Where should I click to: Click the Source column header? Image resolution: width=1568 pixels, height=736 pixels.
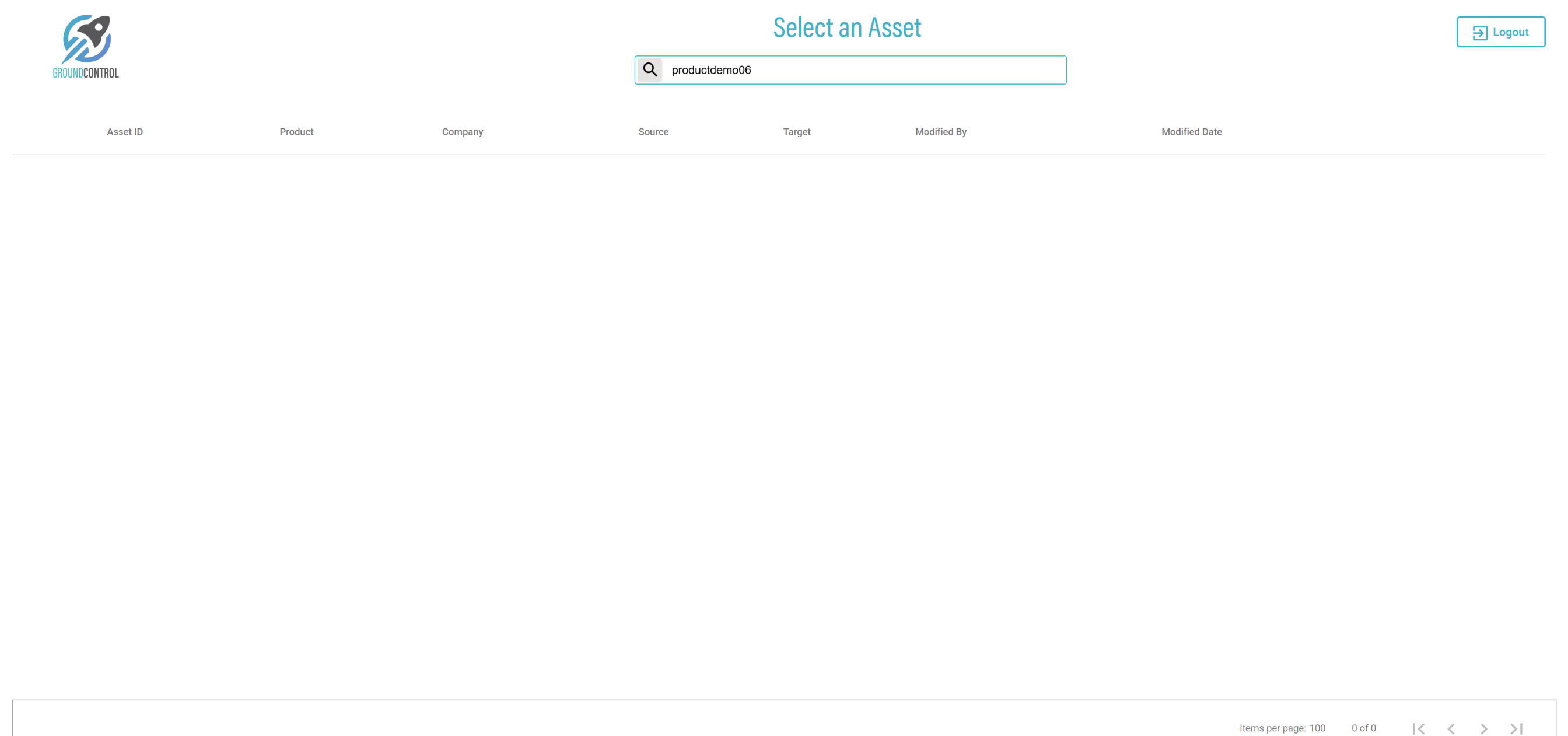[x=653, y=131]
